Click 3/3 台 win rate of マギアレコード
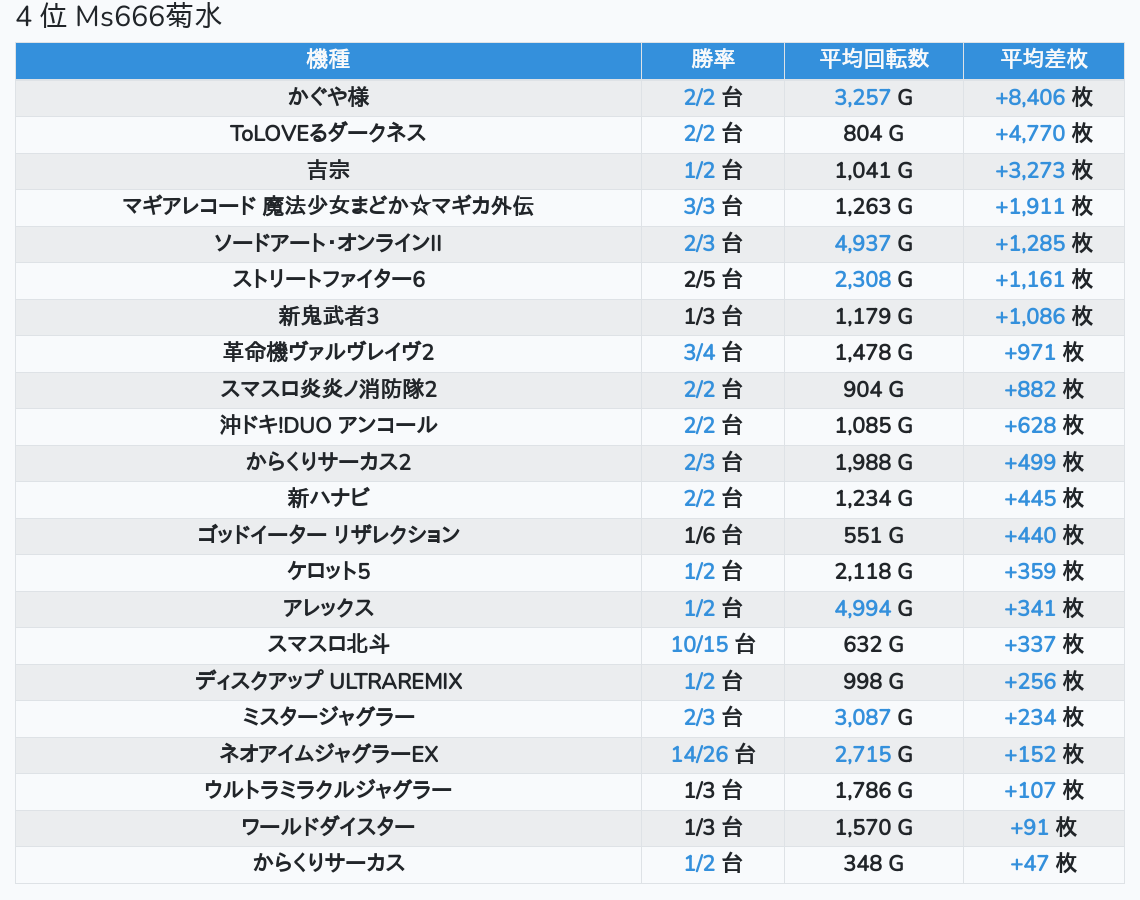Image resolution: width=1140 pixels, height=900 pixels. coord(712,206)
